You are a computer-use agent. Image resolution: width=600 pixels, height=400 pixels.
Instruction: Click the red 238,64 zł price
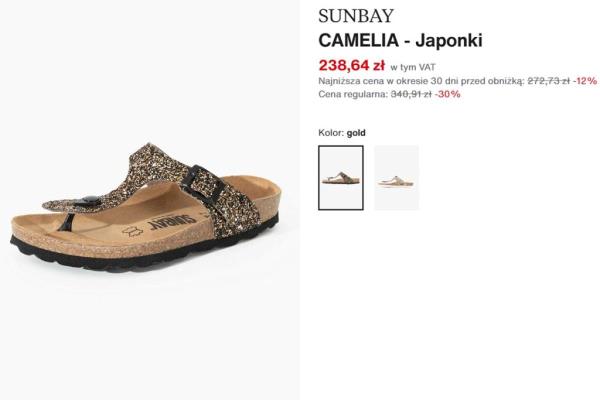click(351, 65)
